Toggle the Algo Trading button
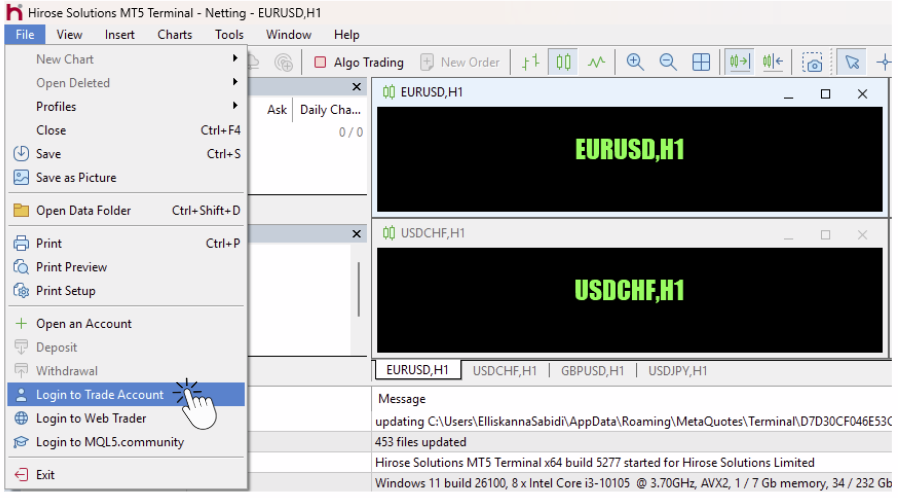 (358, 62)
